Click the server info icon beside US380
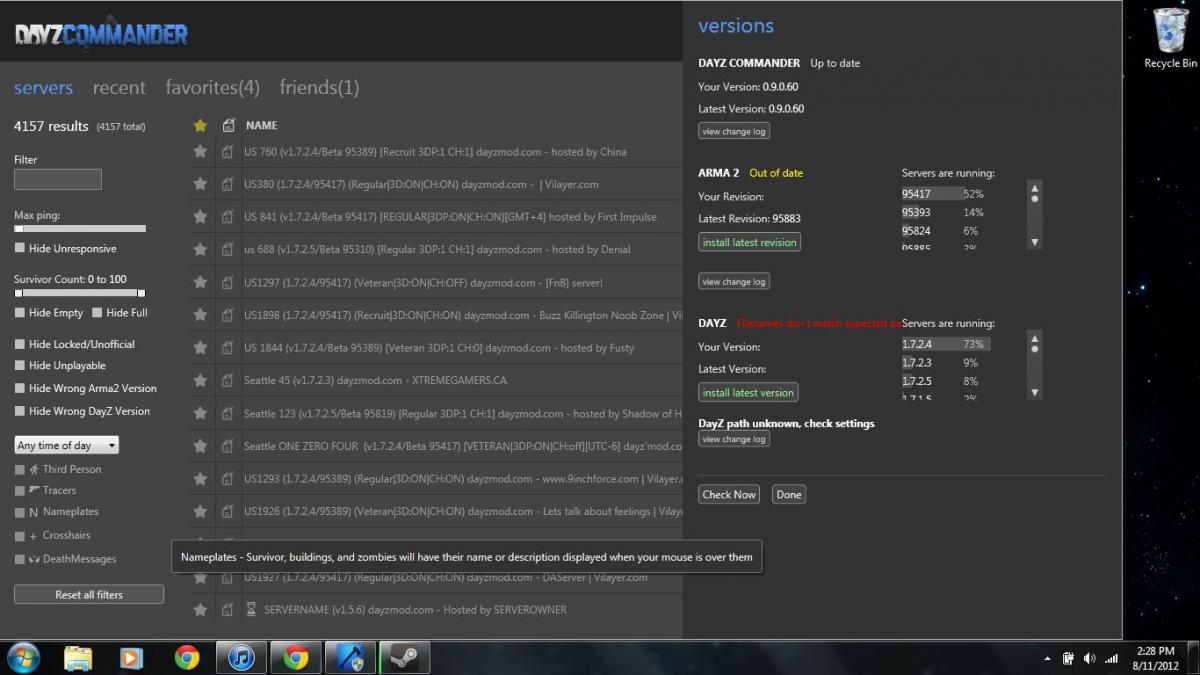The image size is (1200, 675). (x=228, y=184)
